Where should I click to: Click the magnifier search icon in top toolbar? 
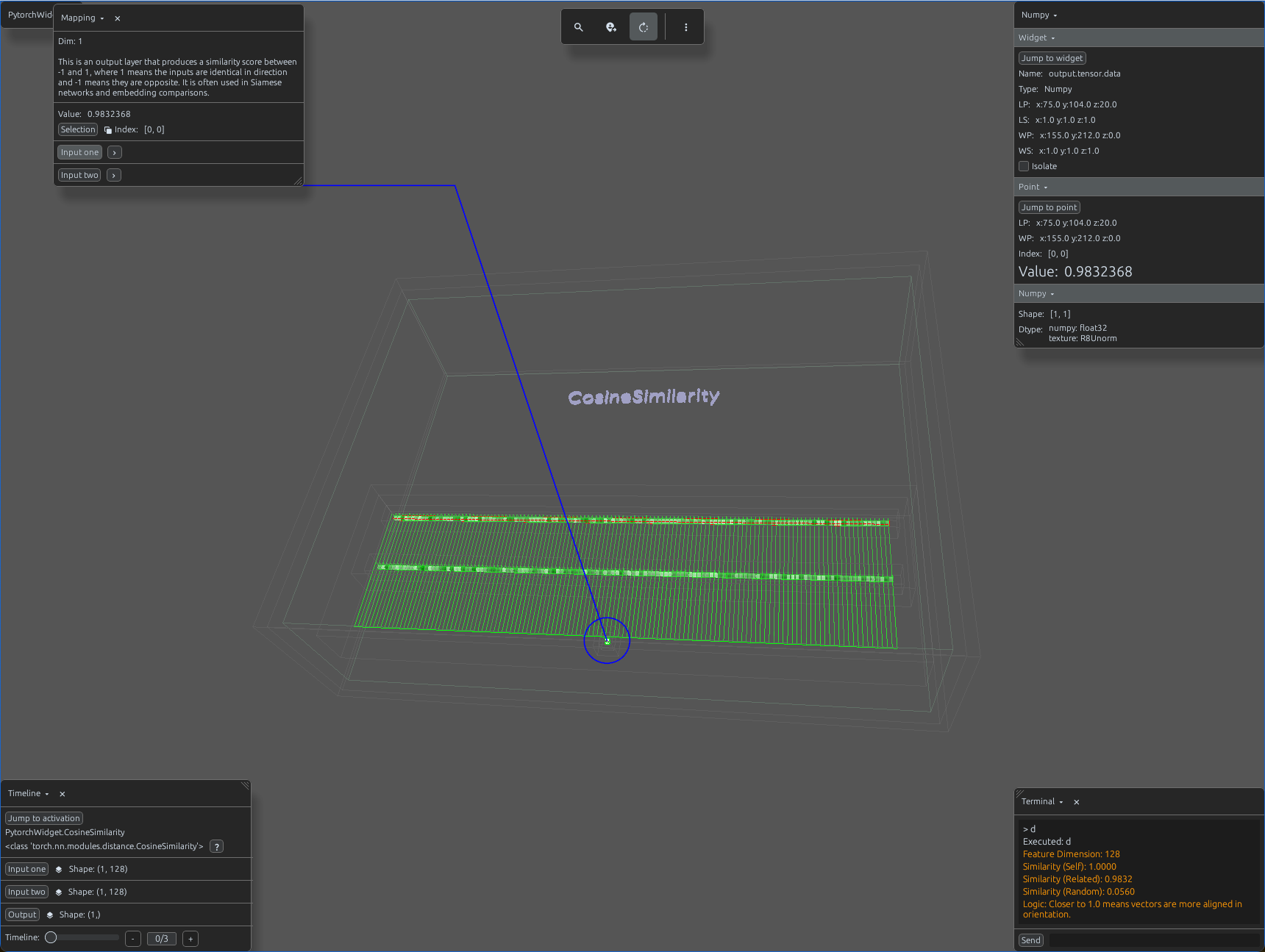pyautogui.click(x=579, y=27)
